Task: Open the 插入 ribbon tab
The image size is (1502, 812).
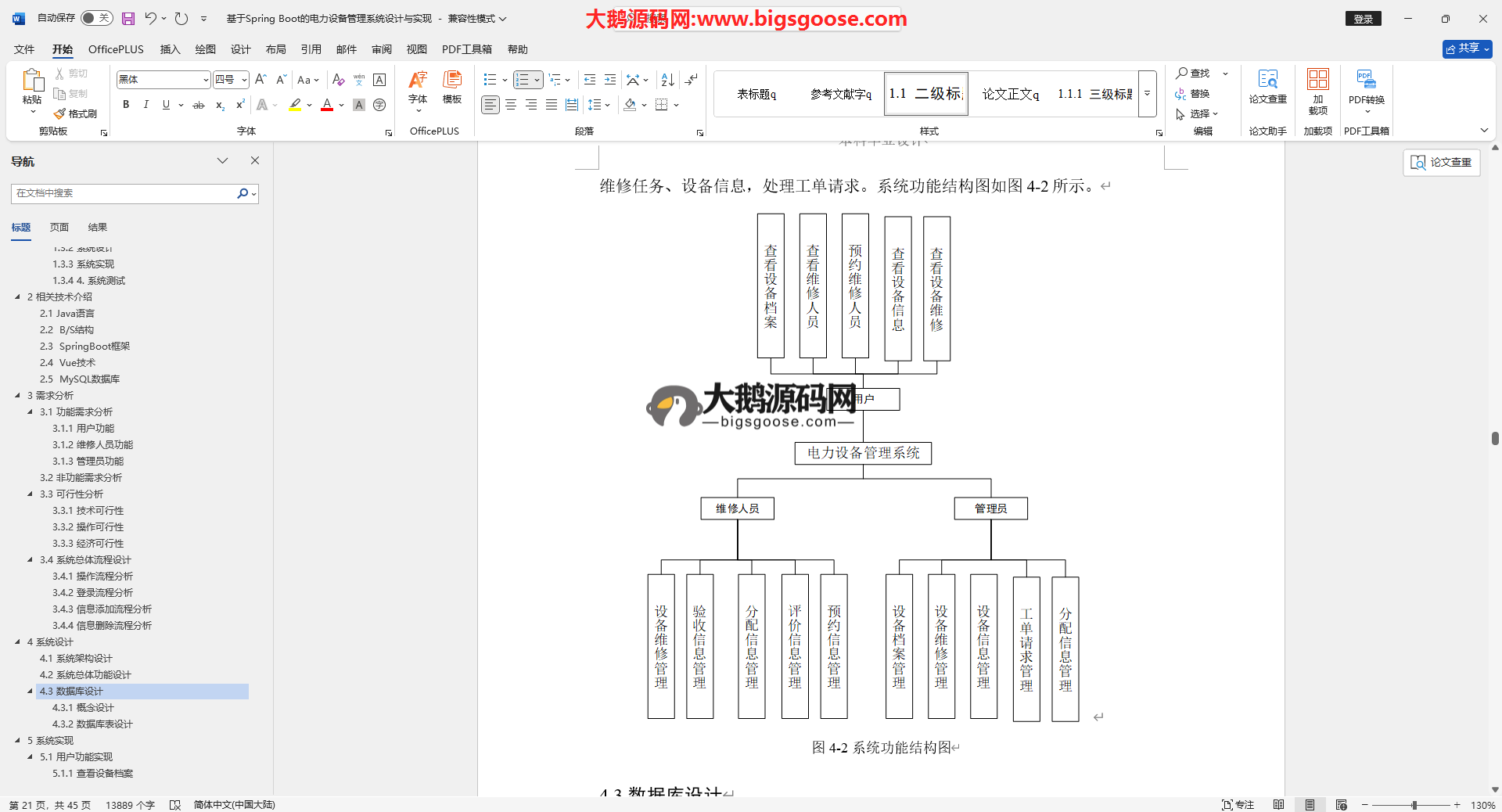Action: click(x=170, y=49)
